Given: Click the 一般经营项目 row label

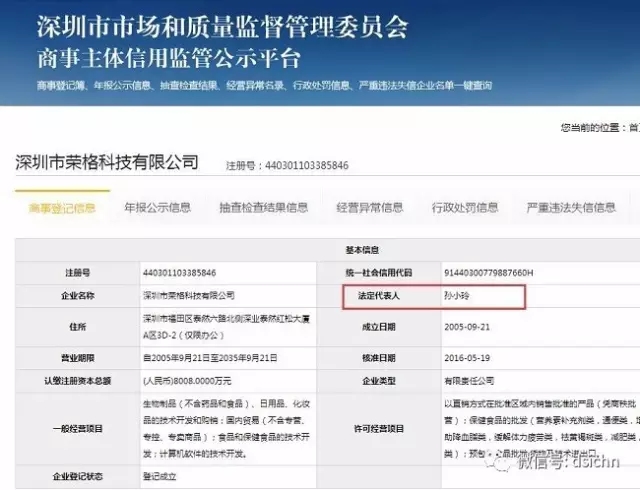Looking at the screenshot, I should (x=78, y=429).
